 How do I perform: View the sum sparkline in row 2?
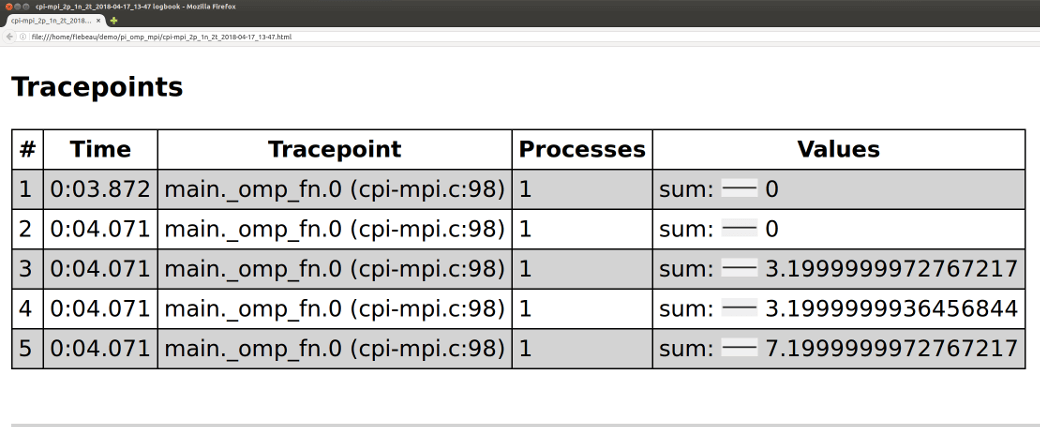[x=739, y=229]
